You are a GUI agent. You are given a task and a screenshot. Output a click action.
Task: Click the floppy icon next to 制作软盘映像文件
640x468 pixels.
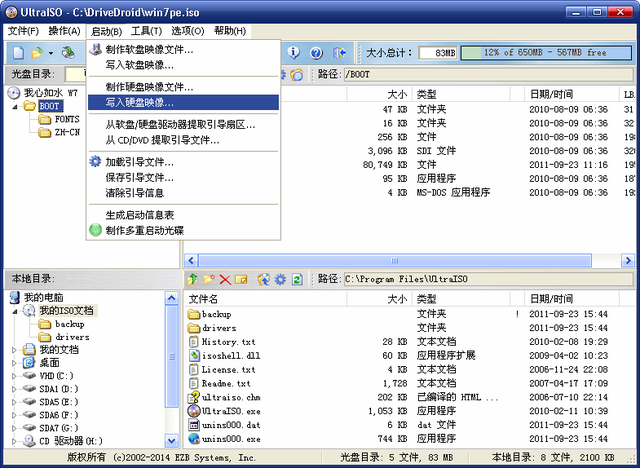(96, 49)
